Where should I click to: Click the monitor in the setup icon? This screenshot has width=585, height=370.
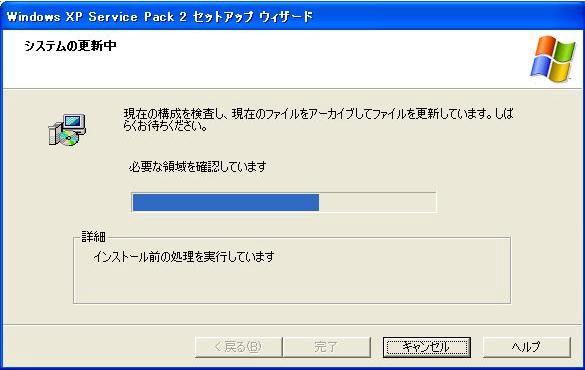click(74, 122)
